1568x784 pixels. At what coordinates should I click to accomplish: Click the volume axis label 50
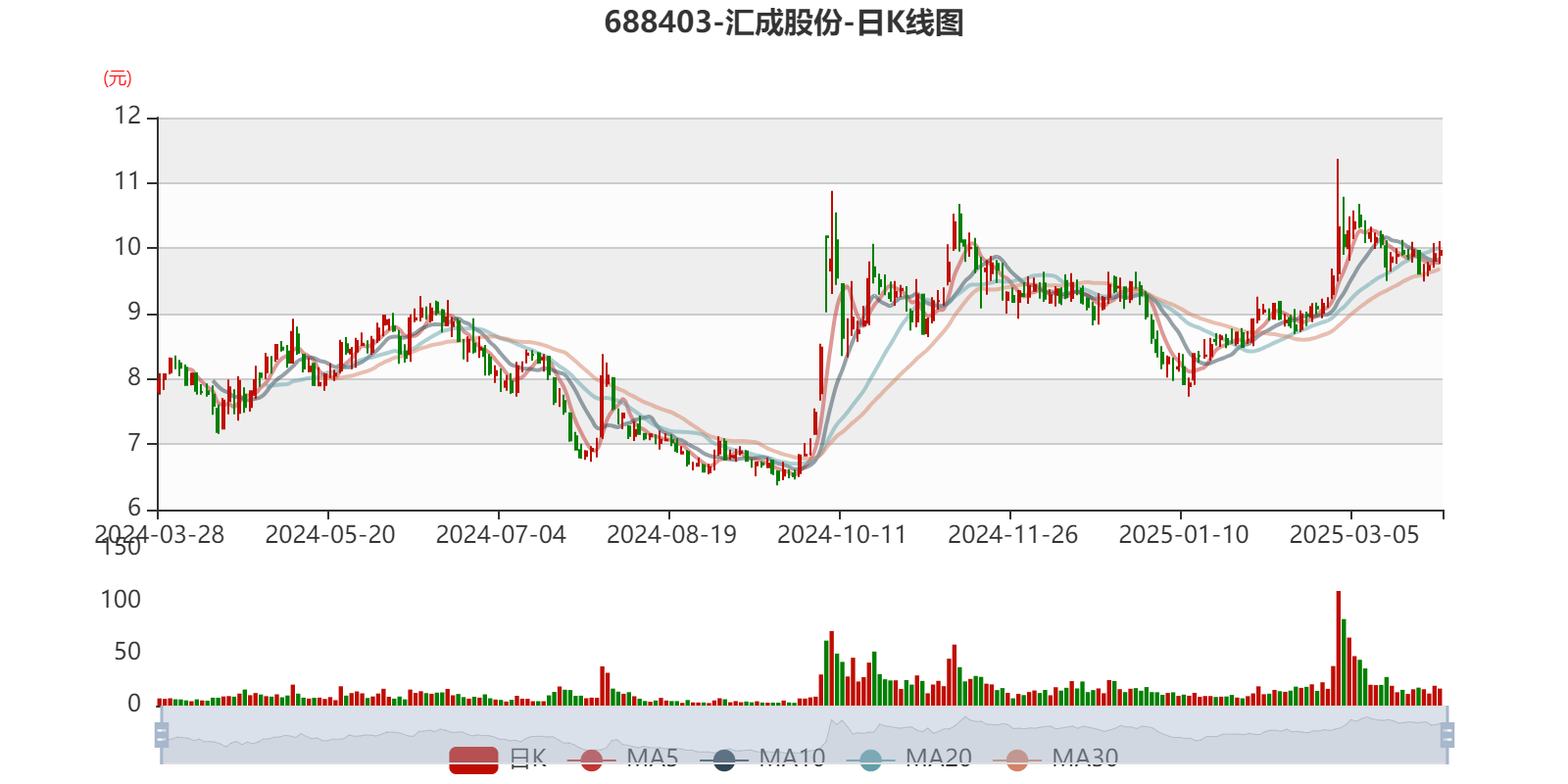click(127, 652)
